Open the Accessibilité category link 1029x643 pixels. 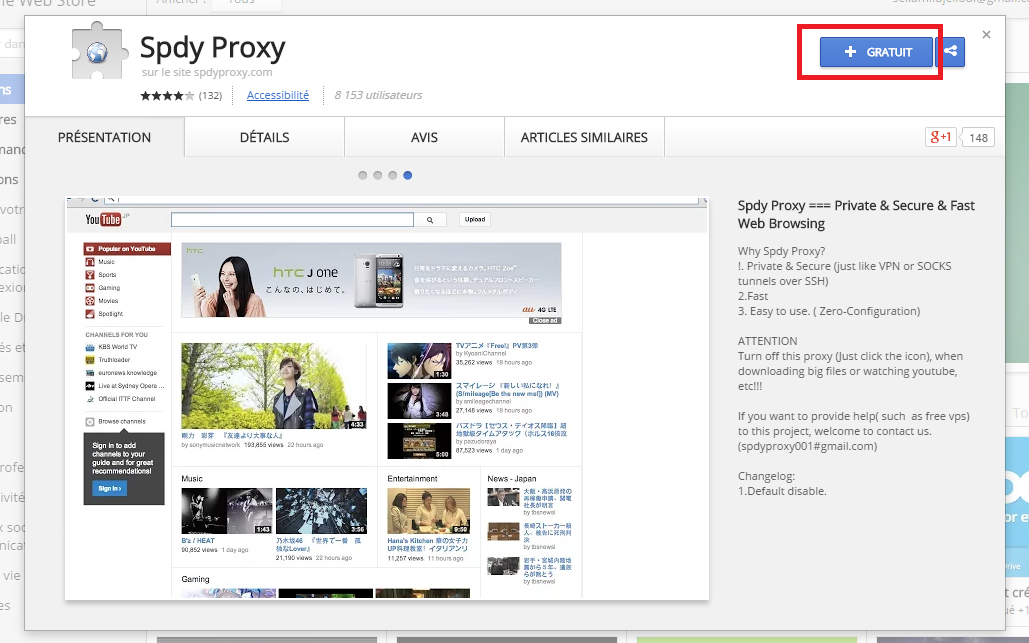click(x=278, y=95)
